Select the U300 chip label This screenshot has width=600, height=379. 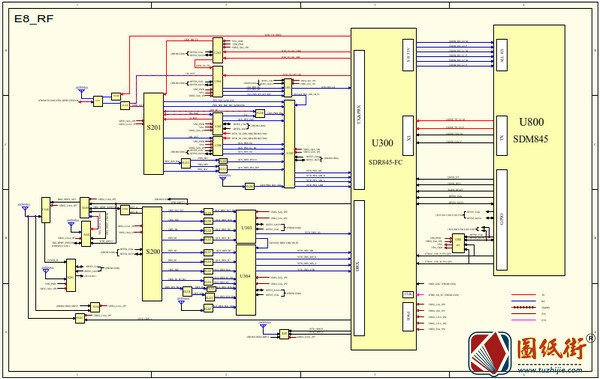point(382,143)
